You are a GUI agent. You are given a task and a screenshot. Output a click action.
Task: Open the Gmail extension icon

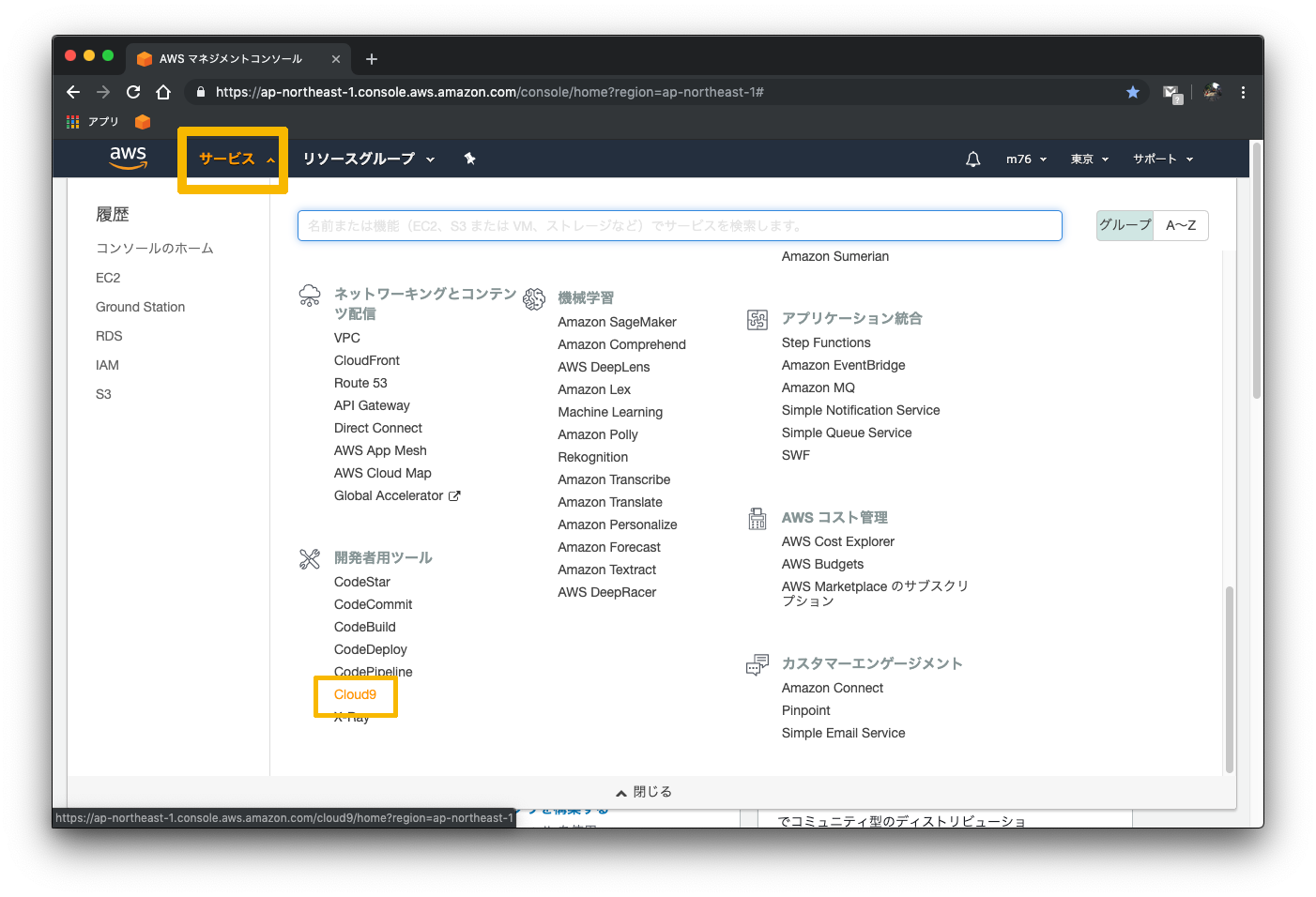pos(1171,93)
